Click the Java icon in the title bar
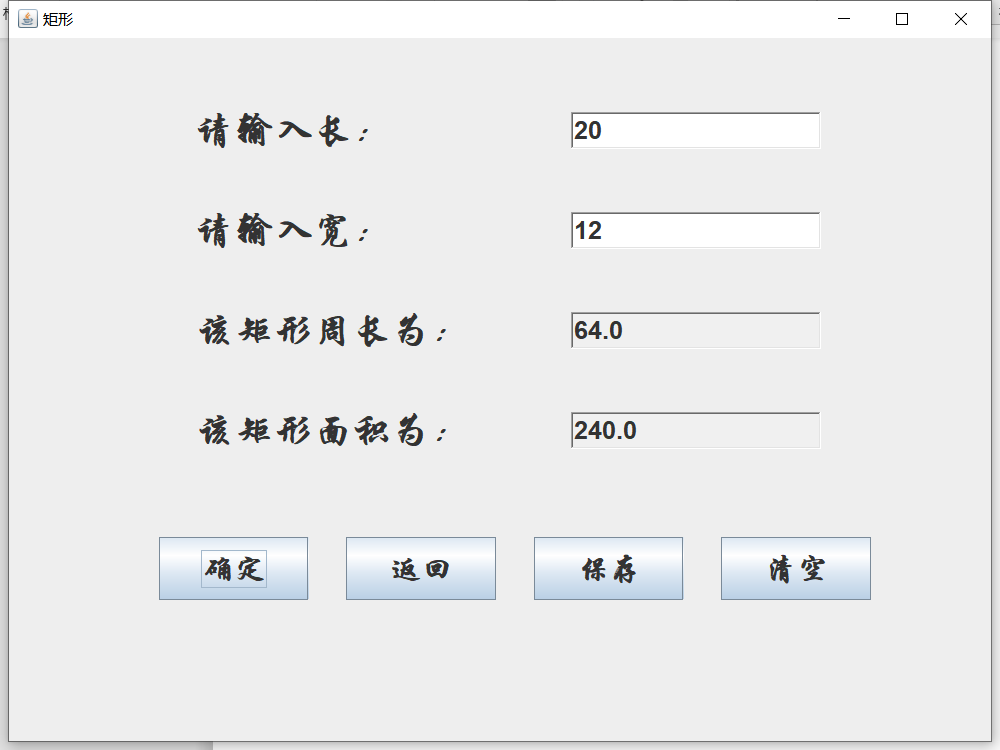 point(27,19)
